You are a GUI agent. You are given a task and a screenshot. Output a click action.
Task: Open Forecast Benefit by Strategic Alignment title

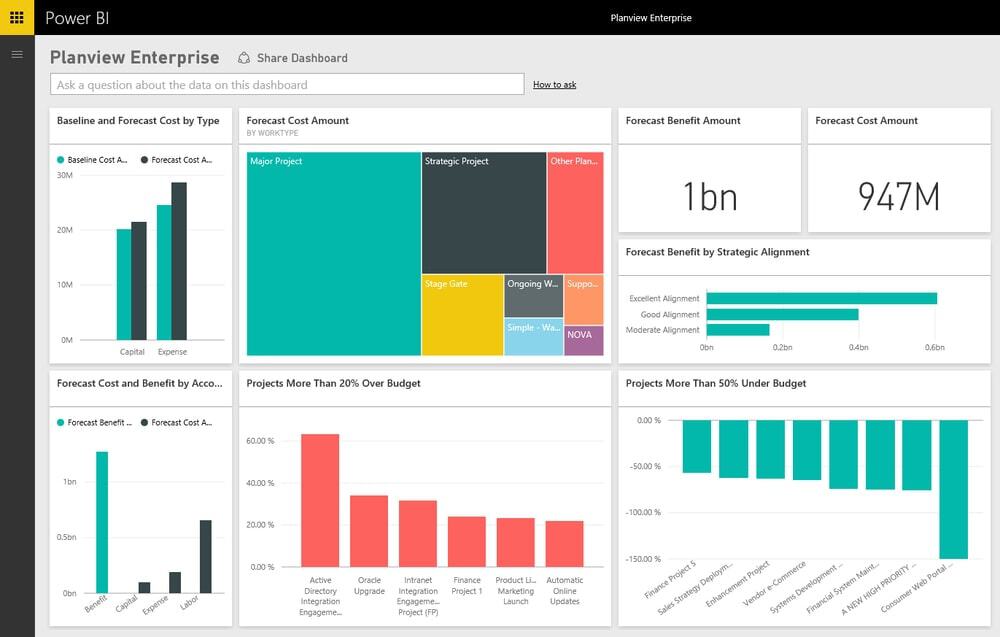click(x=717, y=252)
